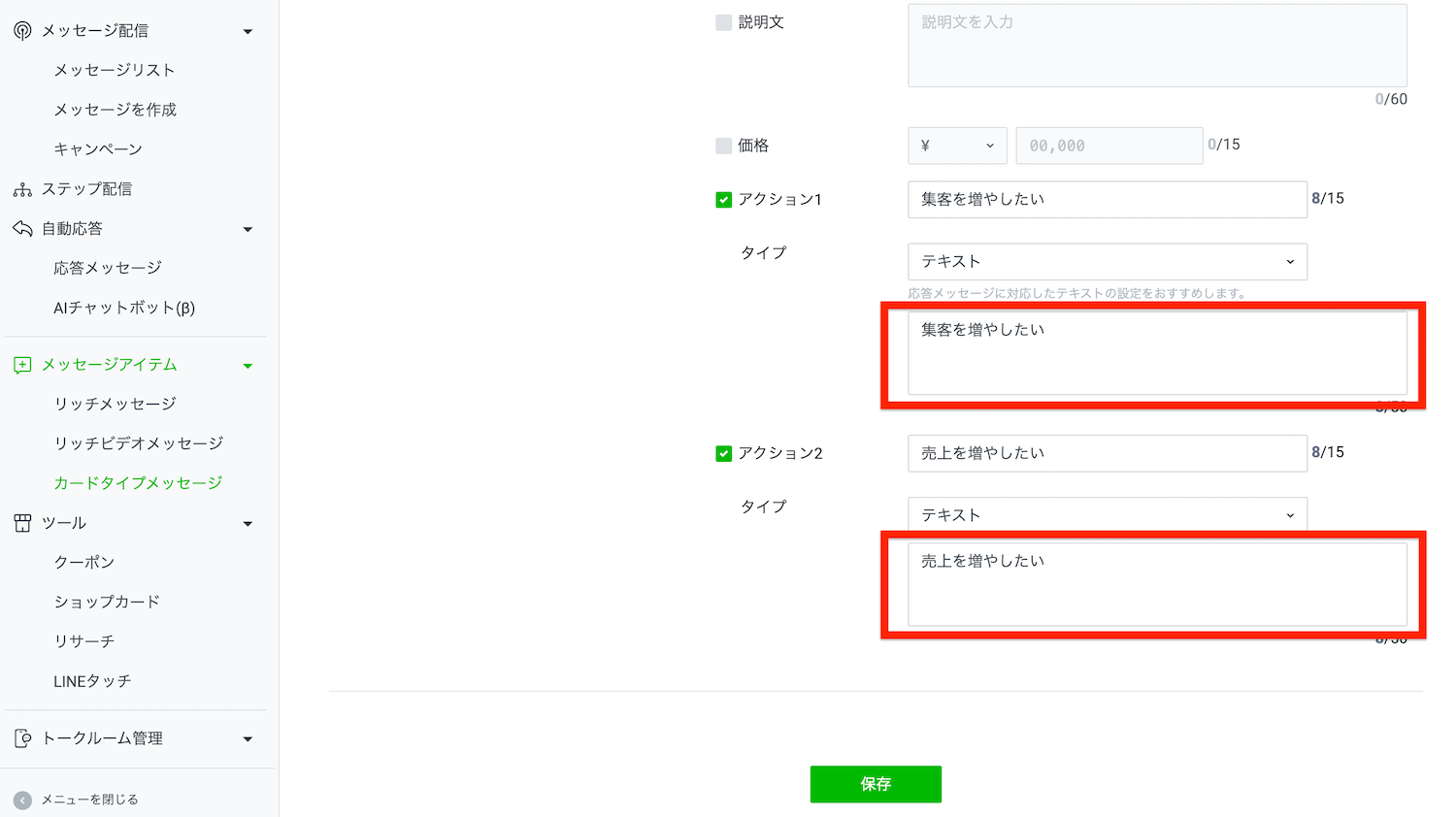Enable the 価格 checkbox
This screenshot has height=817, width=1456.
723,146
